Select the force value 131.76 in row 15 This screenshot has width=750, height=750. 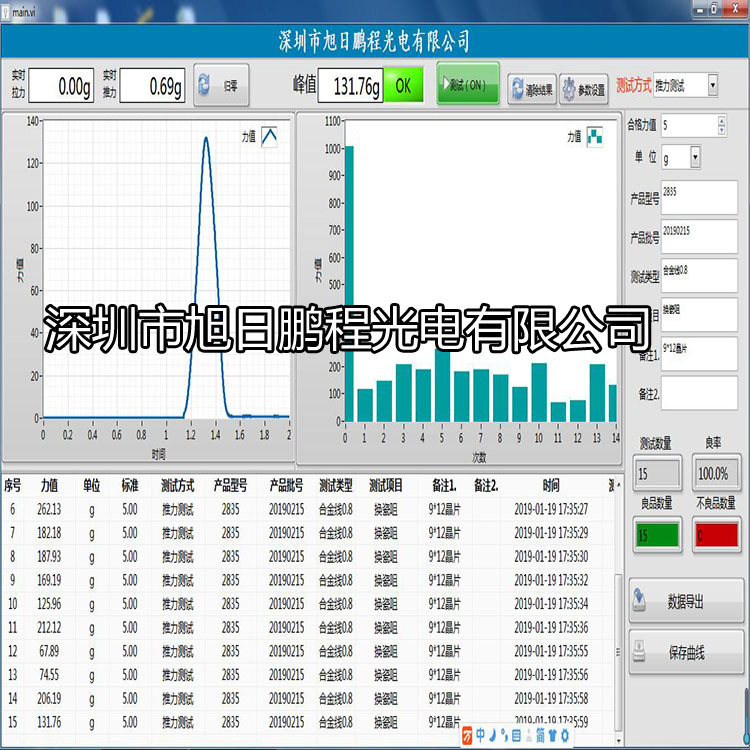[49, 722]
